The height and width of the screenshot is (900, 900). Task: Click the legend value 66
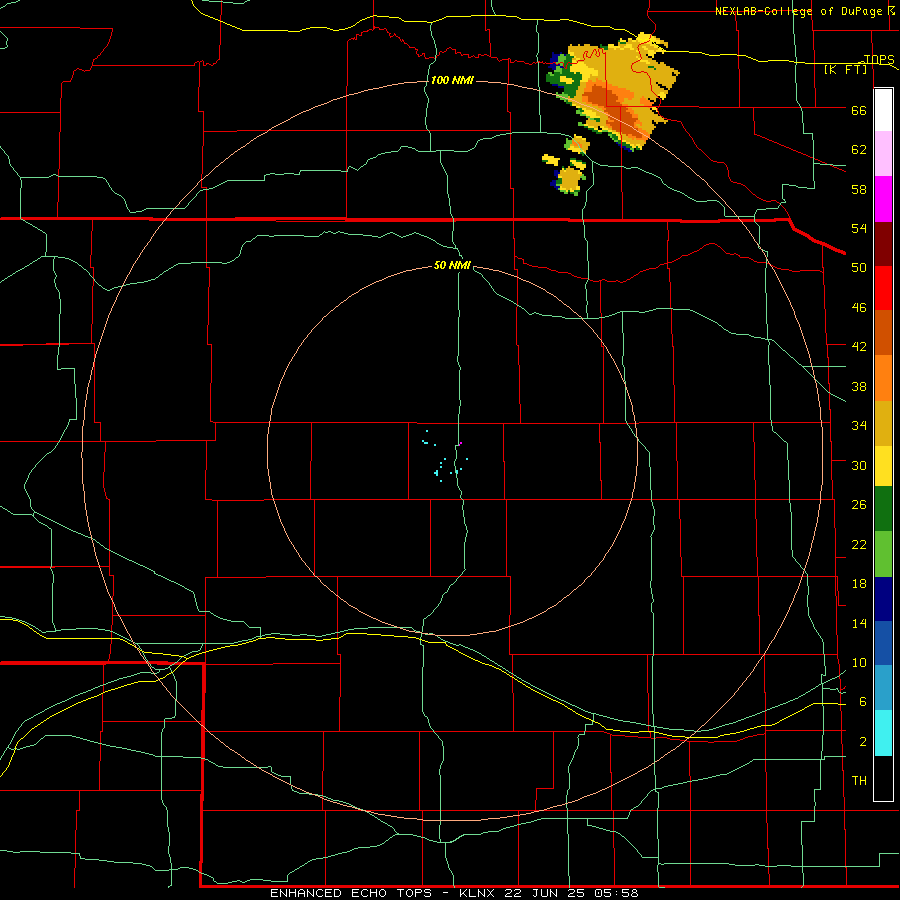tap(859, 110)
